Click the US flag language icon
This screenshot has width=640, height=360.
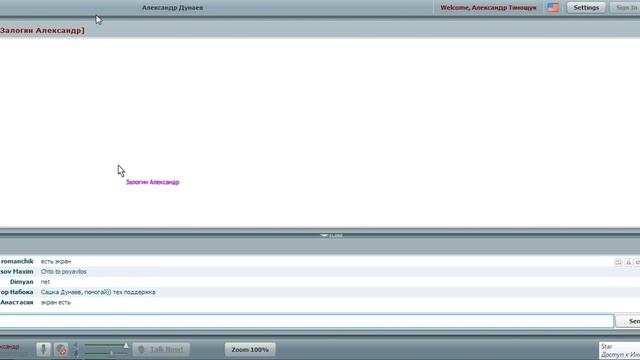coord(553,7)
